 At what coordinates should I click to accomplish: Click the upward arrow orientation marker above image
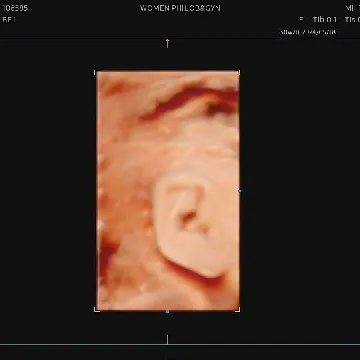pos(167,43)
